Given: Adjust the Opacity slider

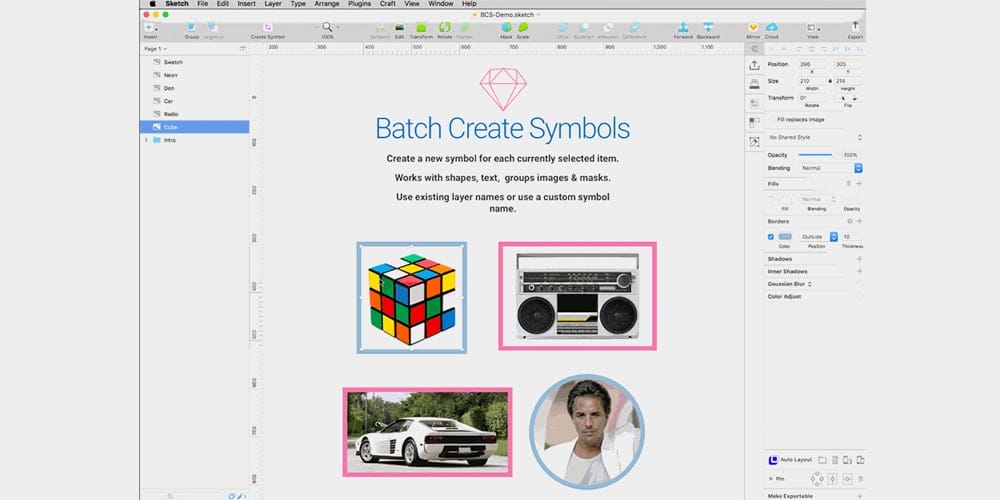Looking at the screenshot, I should [816, 155].
